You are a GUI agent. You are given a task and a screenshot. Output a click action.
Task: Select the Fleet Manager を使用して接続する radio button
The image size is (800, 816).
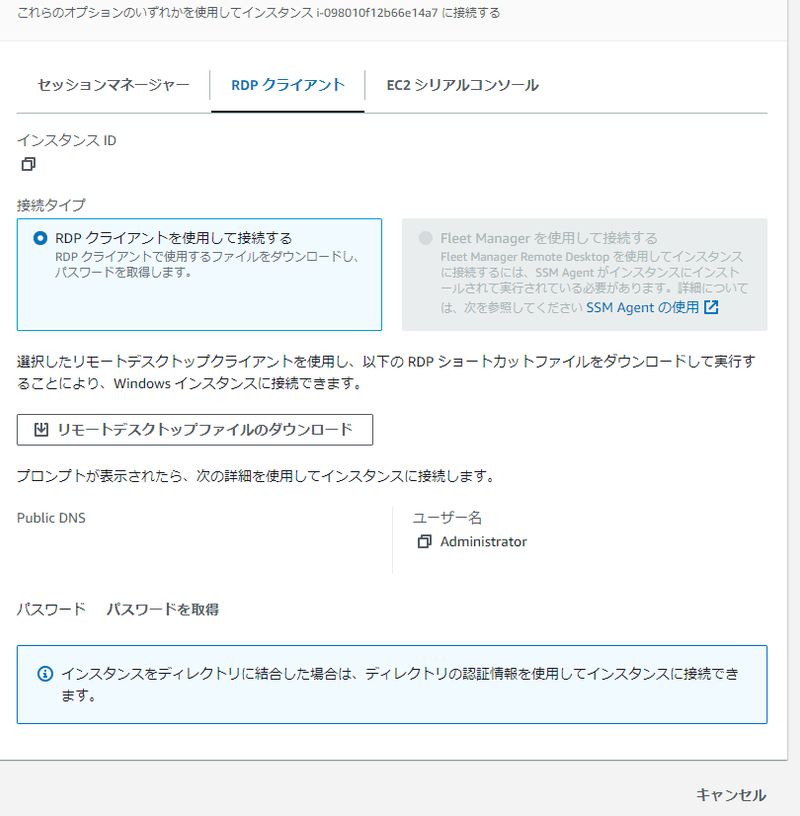click(x=426, y=238)
